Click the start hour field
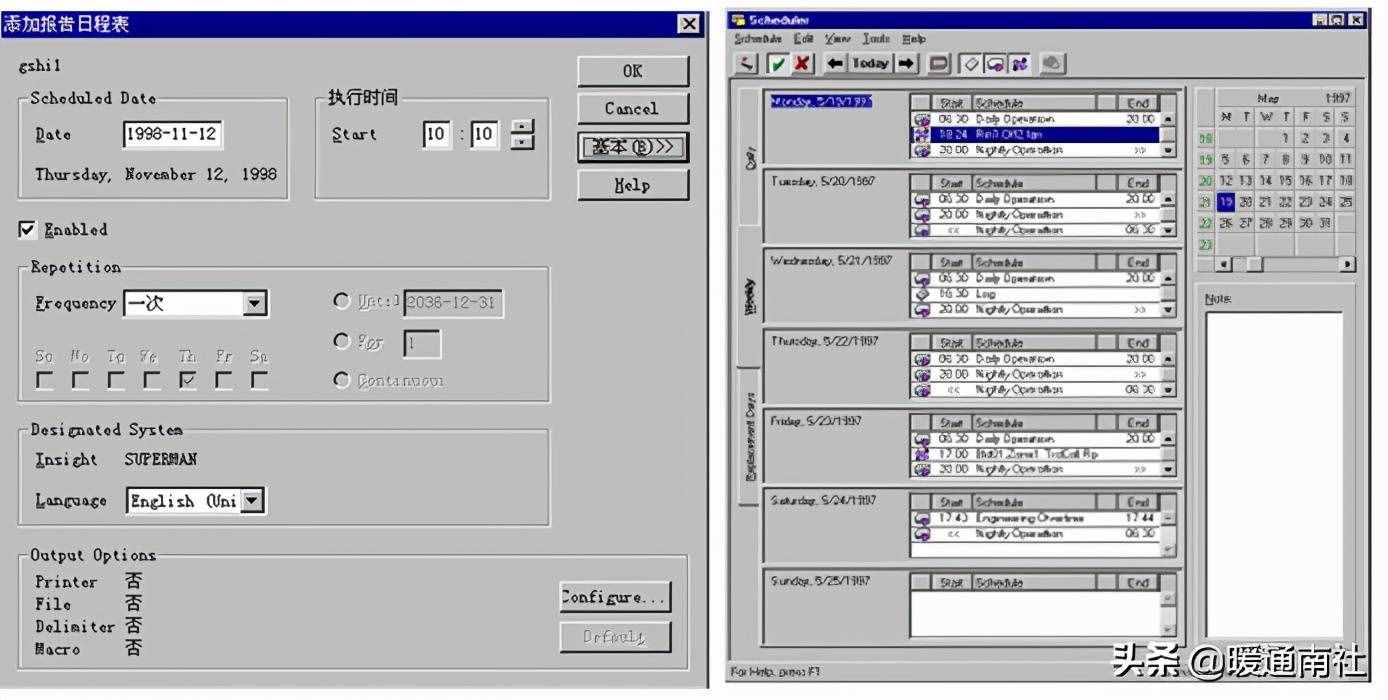1388x700 pixels. tap(436, 134)
